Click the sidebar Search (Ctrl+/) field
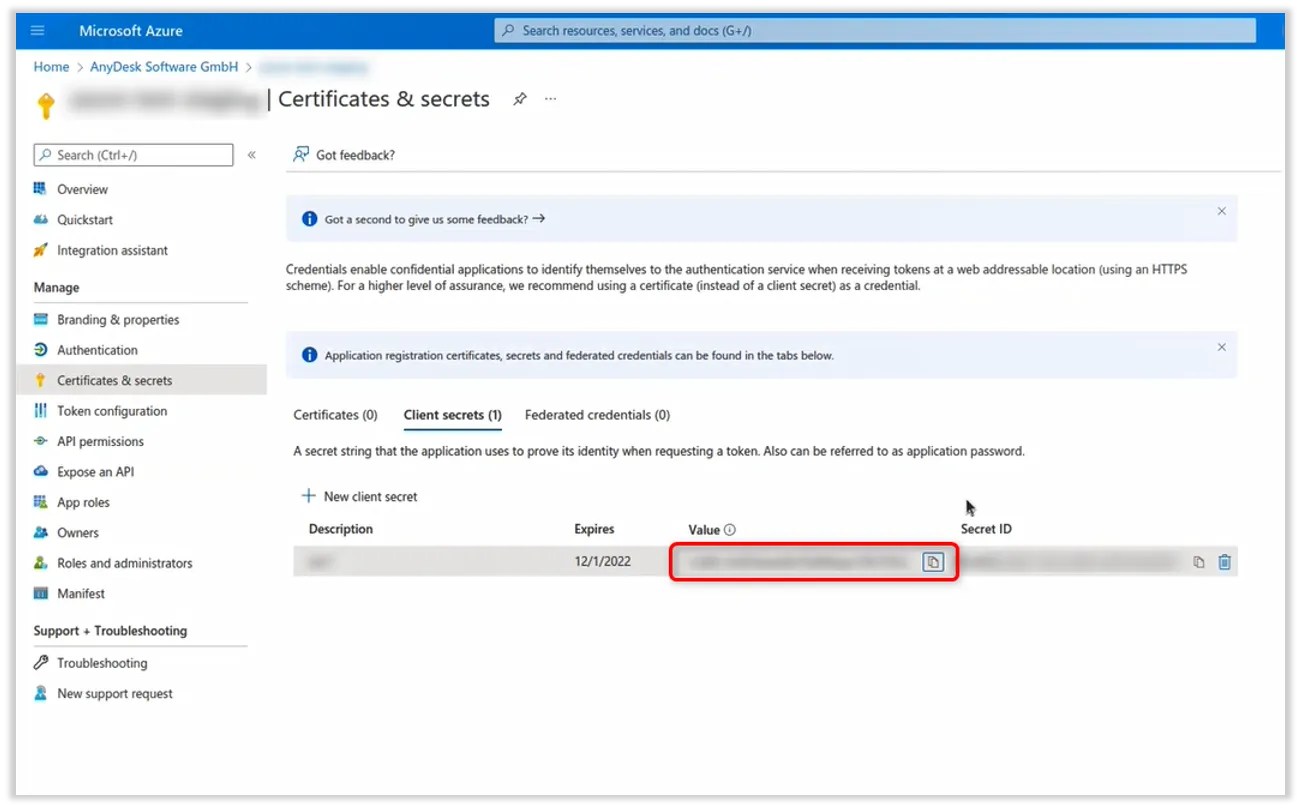Image resolution: width=1300 pixels, height=808 pixels. [134, 155]
